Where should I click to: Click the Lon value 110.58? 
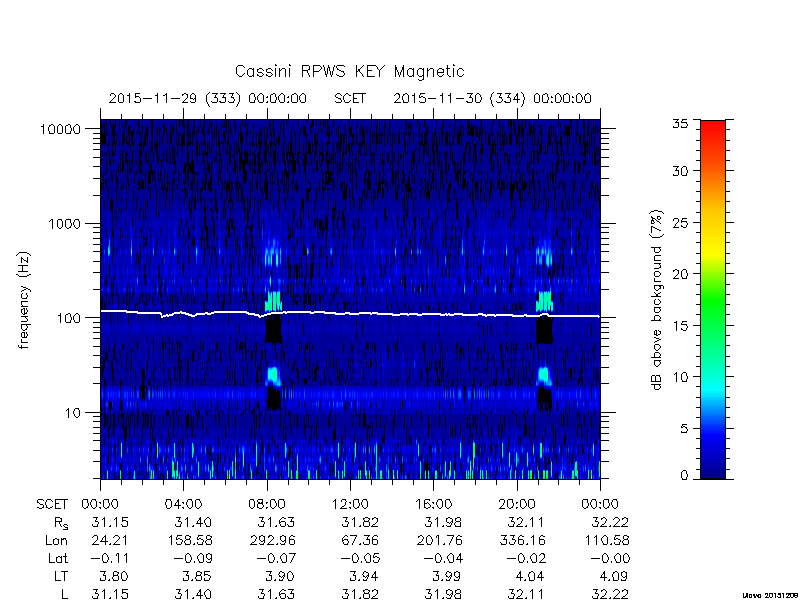[607, 540]
